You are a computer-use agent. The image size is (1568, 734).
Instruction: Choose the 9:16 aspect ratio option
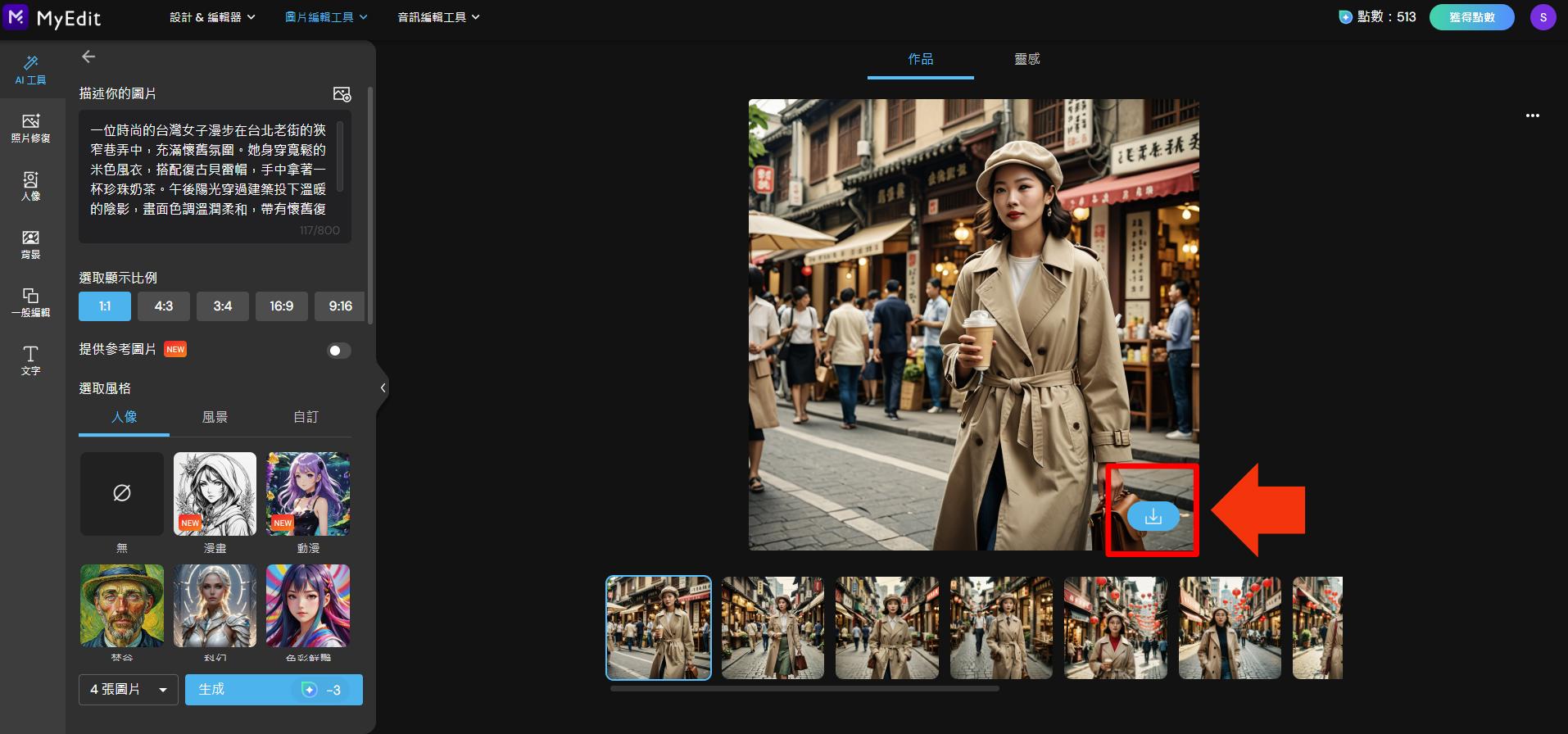340,306
